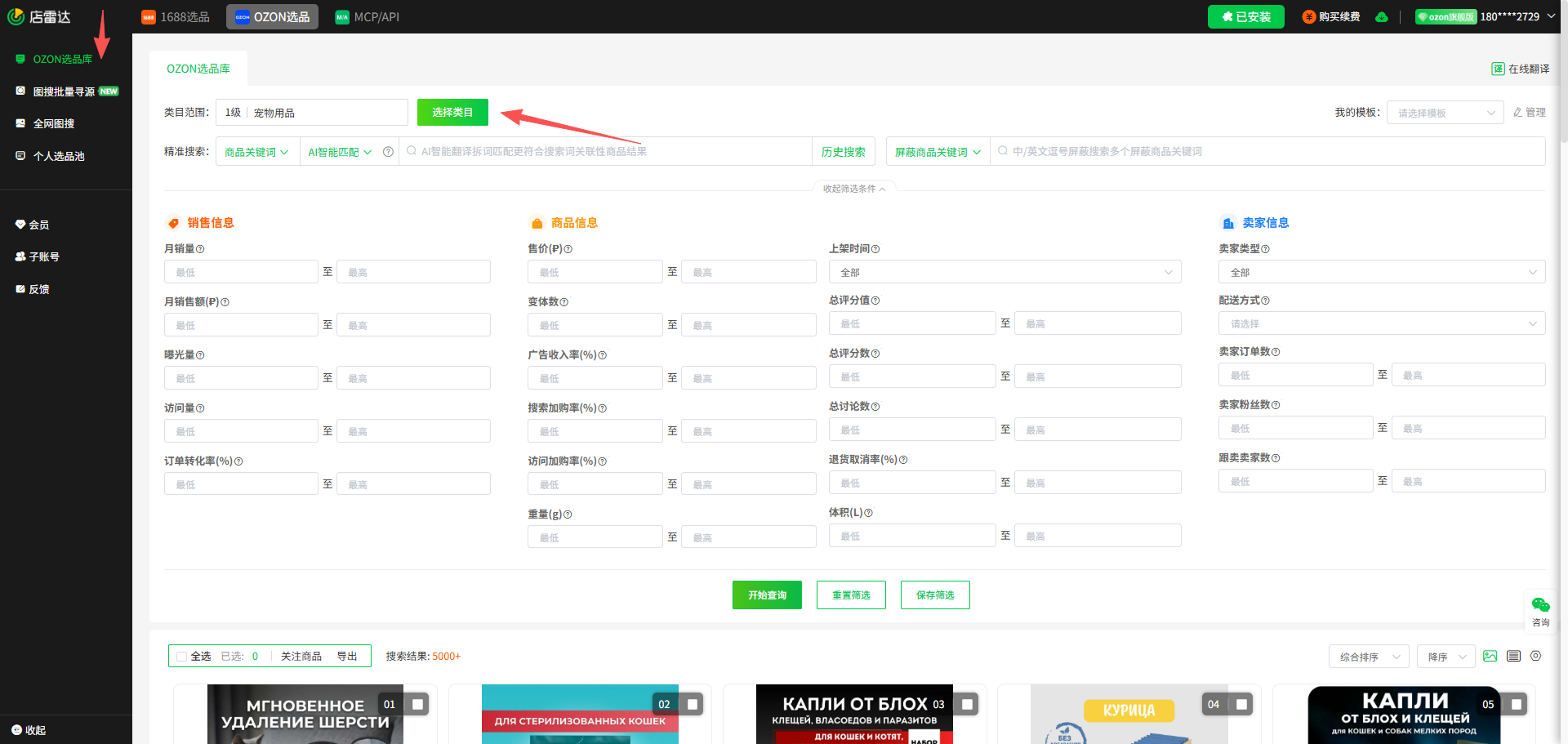
Task: Open the 请选择模板 template dropdown
Action: coord(1445,113)
